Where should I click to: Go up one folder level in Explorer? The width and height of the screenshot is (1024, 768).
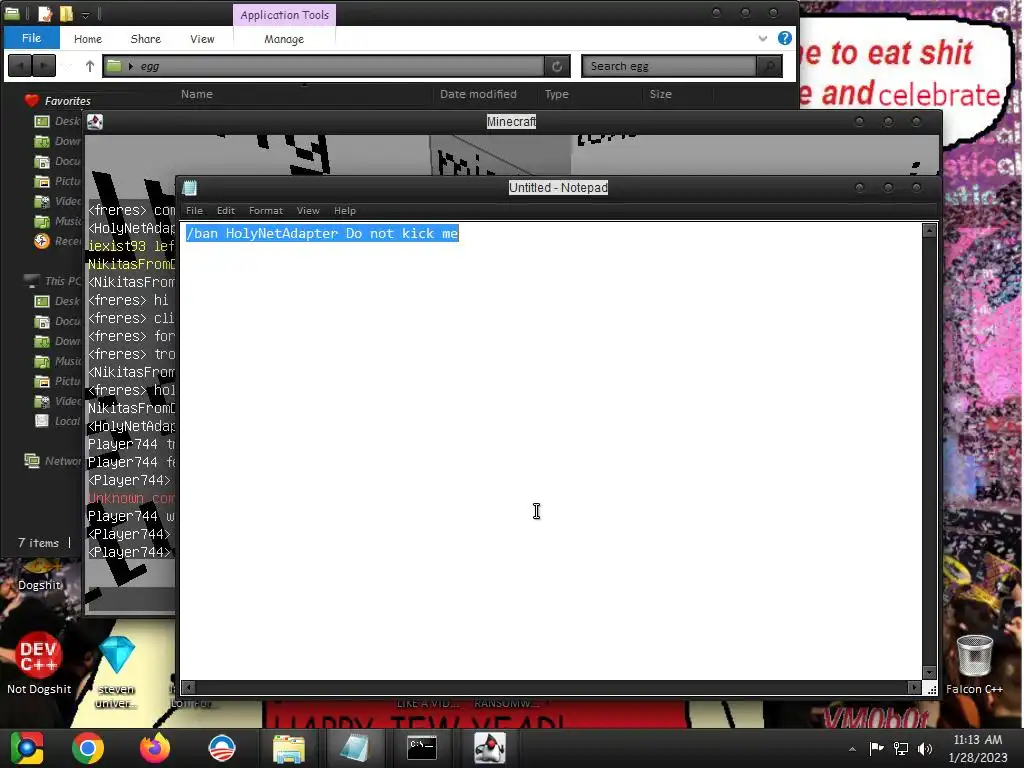tap(89, 66)
